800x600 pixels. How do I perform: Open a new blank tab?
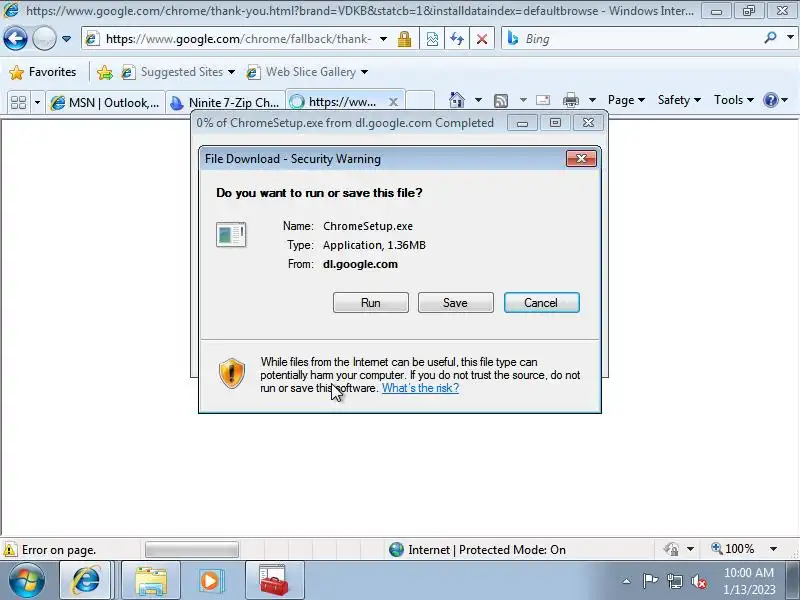(420, 102)
